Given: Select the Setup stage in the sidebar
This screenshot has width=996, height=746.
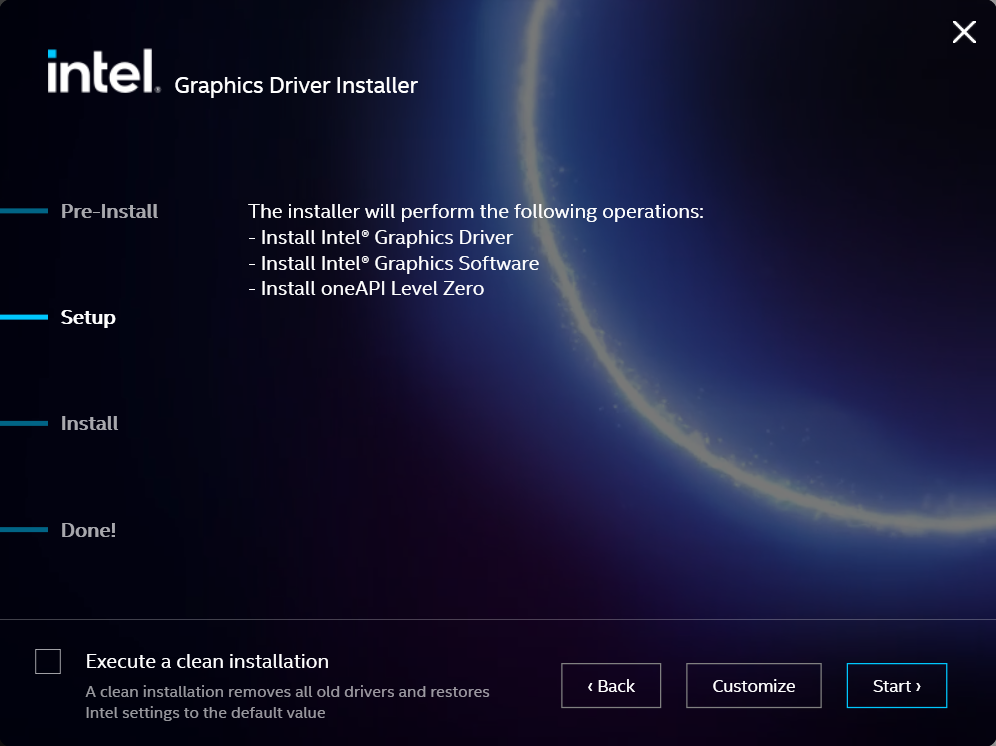Looking at the screenshot, I should [88, 317].
